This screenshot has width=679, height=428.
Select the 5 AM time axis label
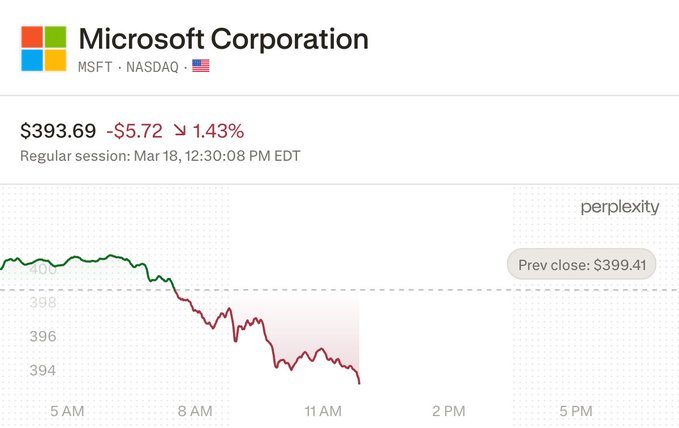[x=66, y=410]
